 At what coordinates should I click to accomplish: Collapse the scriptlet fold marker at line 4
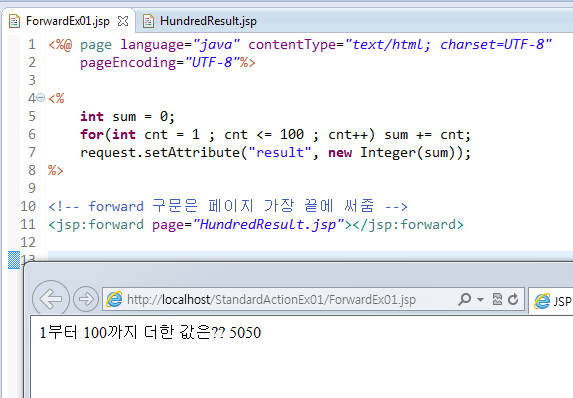(41, 98)
